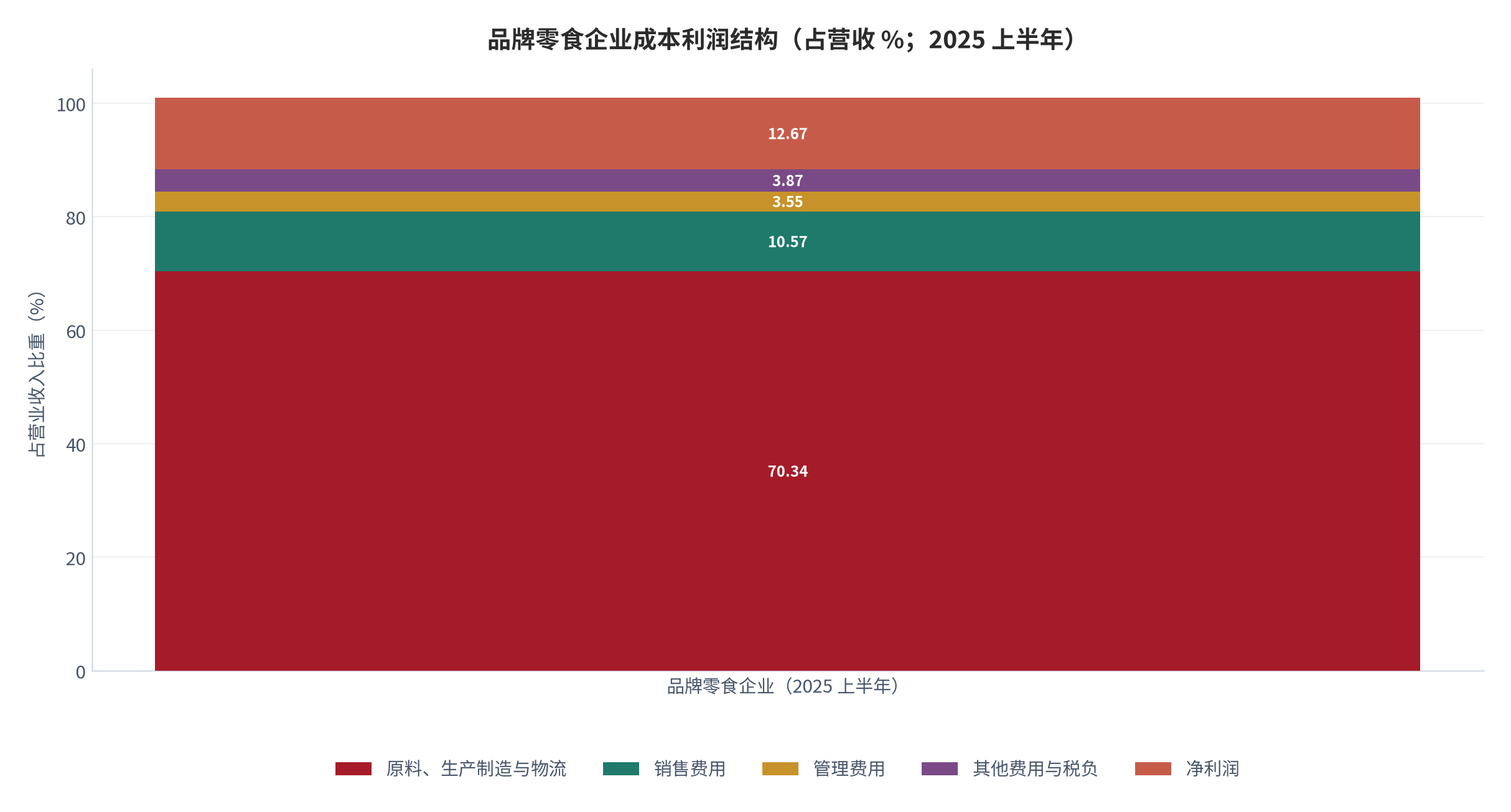Click the y-axis tick 20
This screenshot has height=812, width=1511.
[76, 559]
